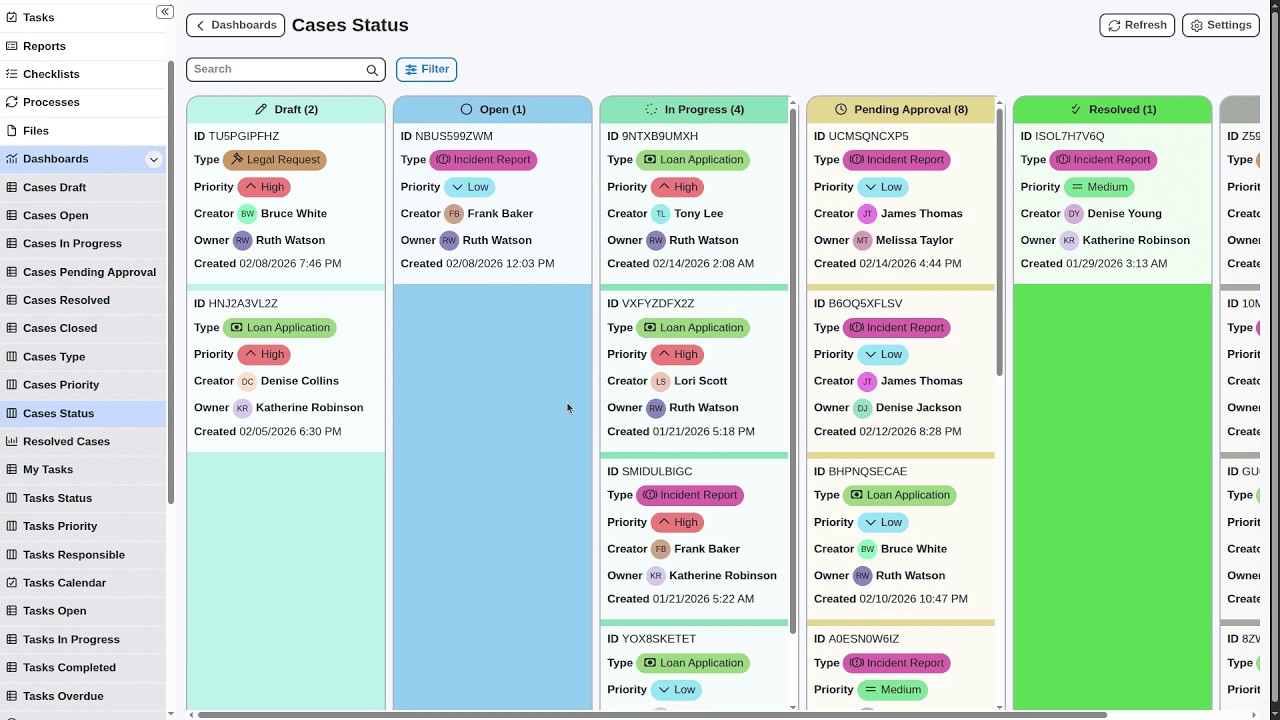Click created date 01/29/2026 3:13 AM

pyautogui.click(x=1117, y=264)
